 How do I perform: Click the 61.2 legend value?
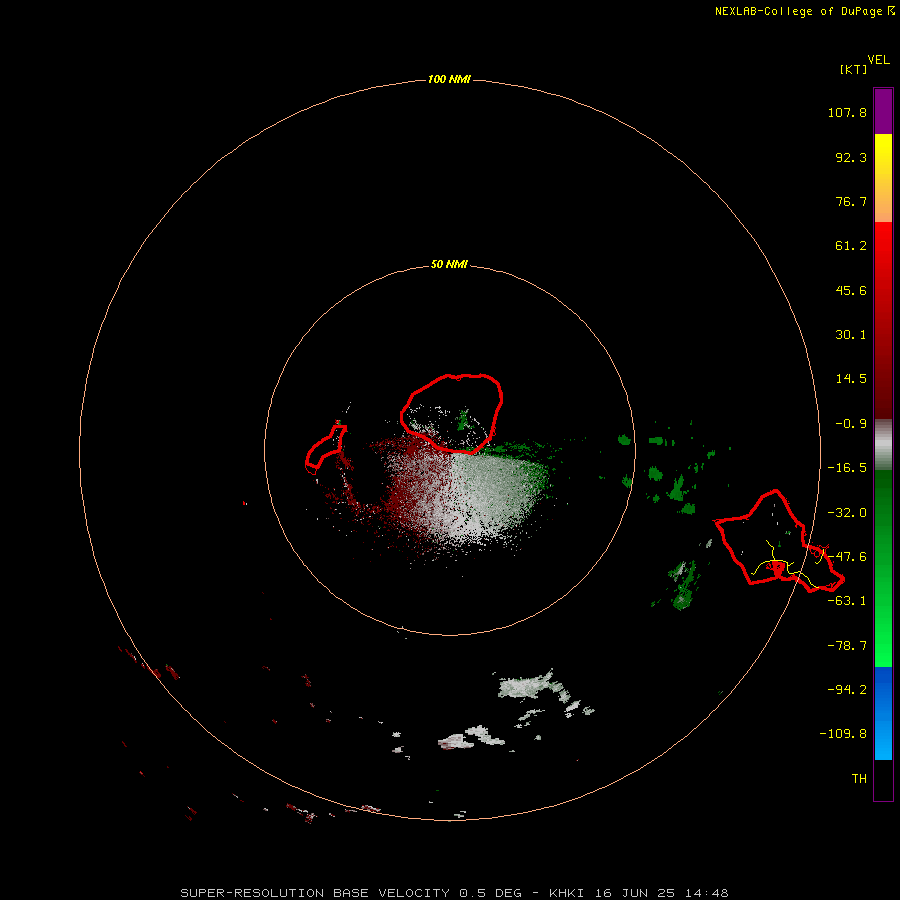[851, 246]
